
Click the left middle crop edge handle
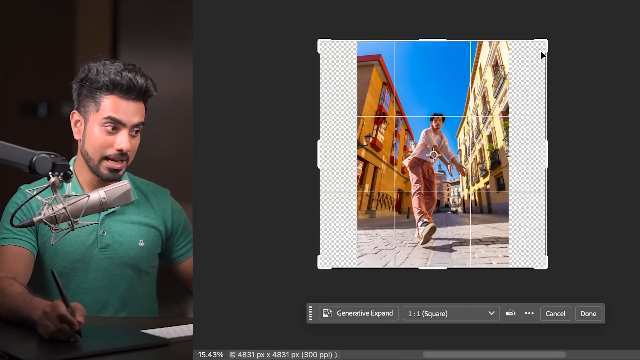[x=319, y=154]
